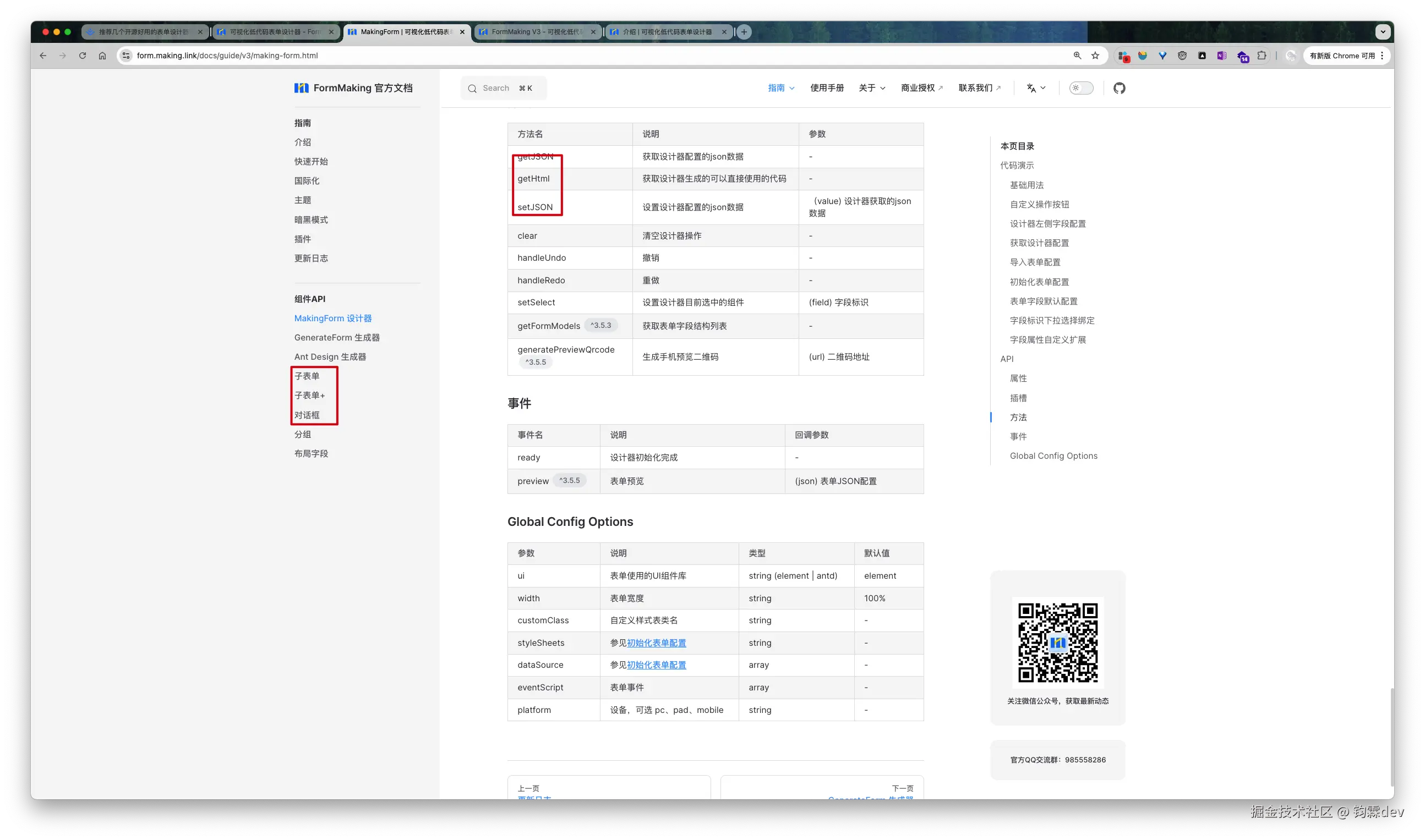Open the tab list chevron dropdown
Image resolution: width=1425 pixels, height=840 pixels.
[1383, 32]
